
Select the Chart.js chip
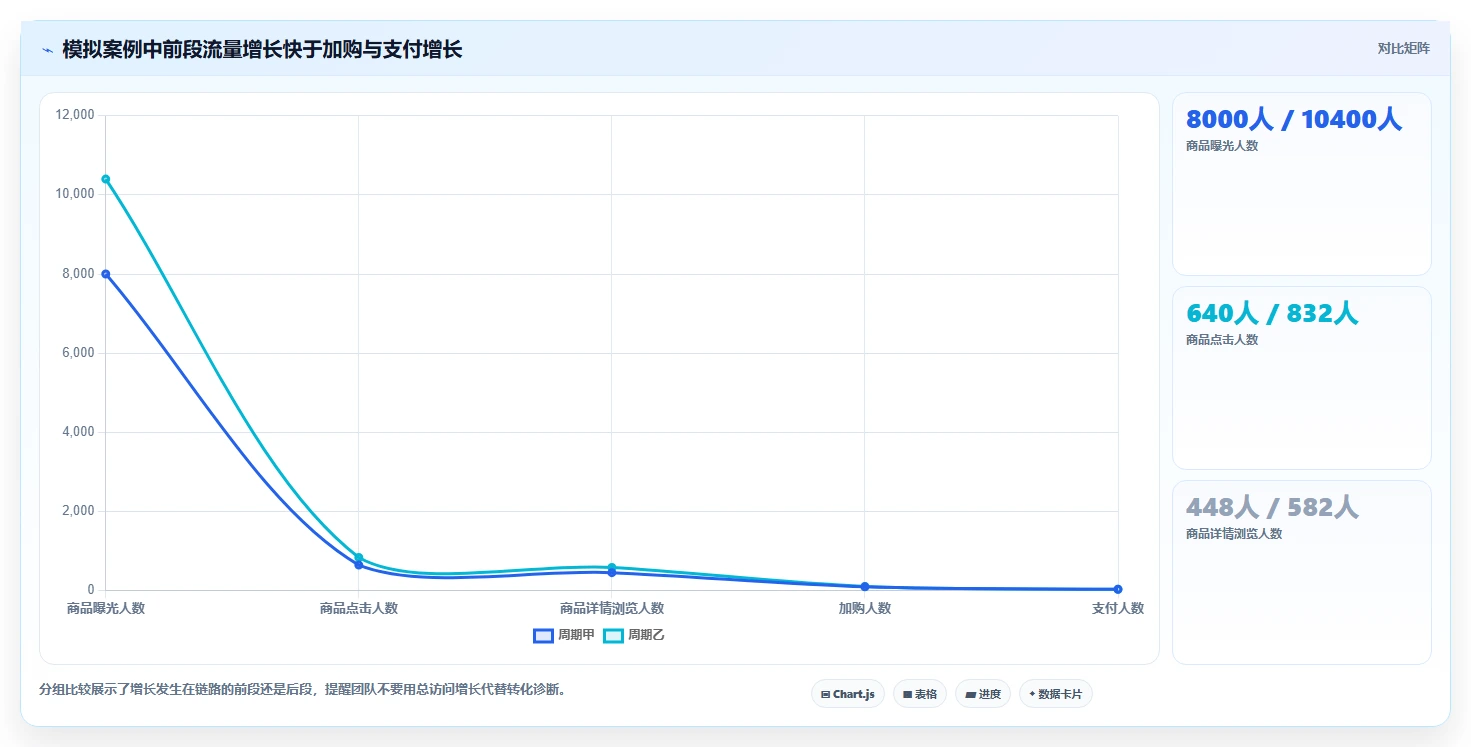847,694
